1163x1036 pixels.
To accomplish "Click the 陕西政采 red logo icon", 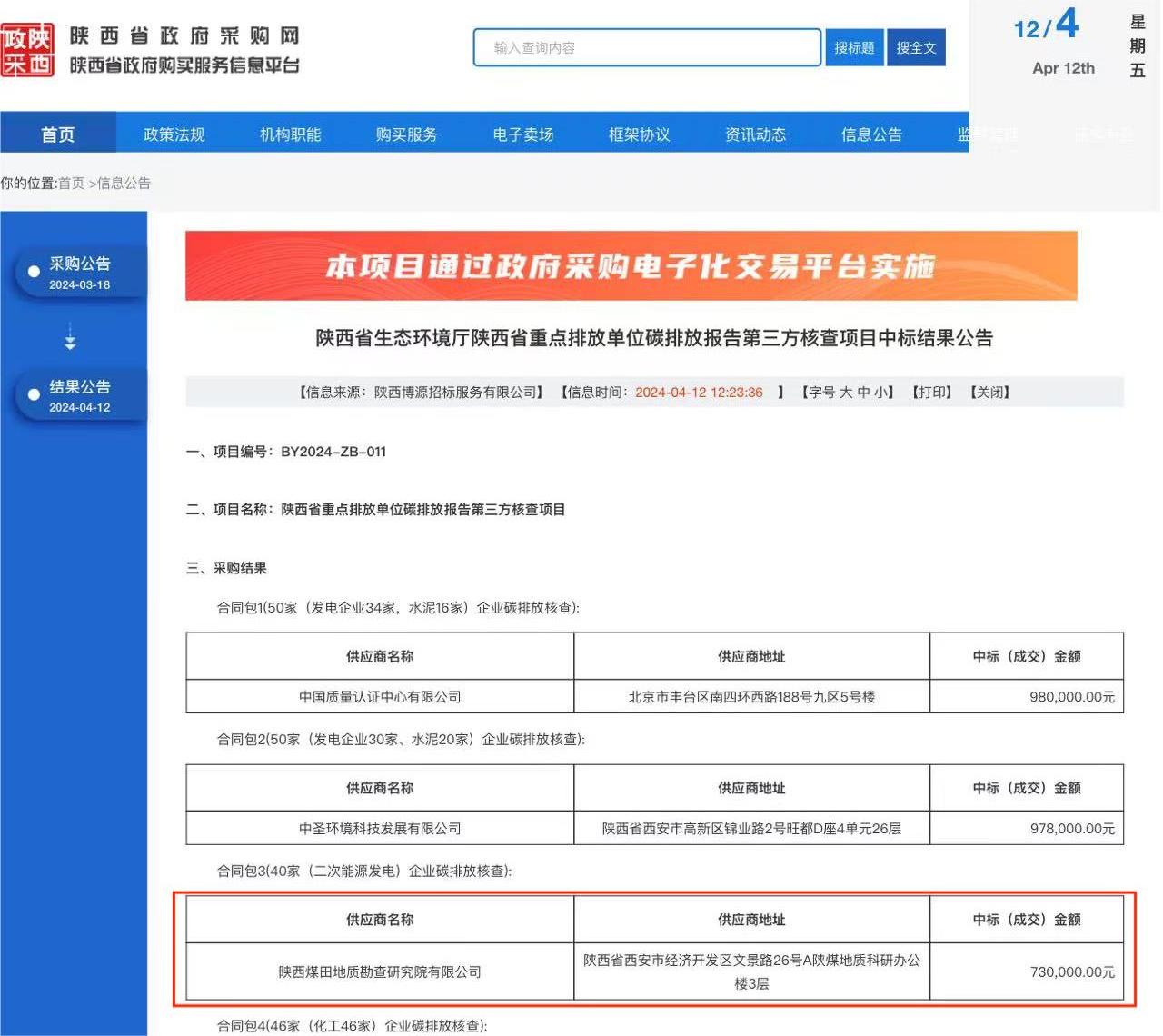I will (27, 50).
